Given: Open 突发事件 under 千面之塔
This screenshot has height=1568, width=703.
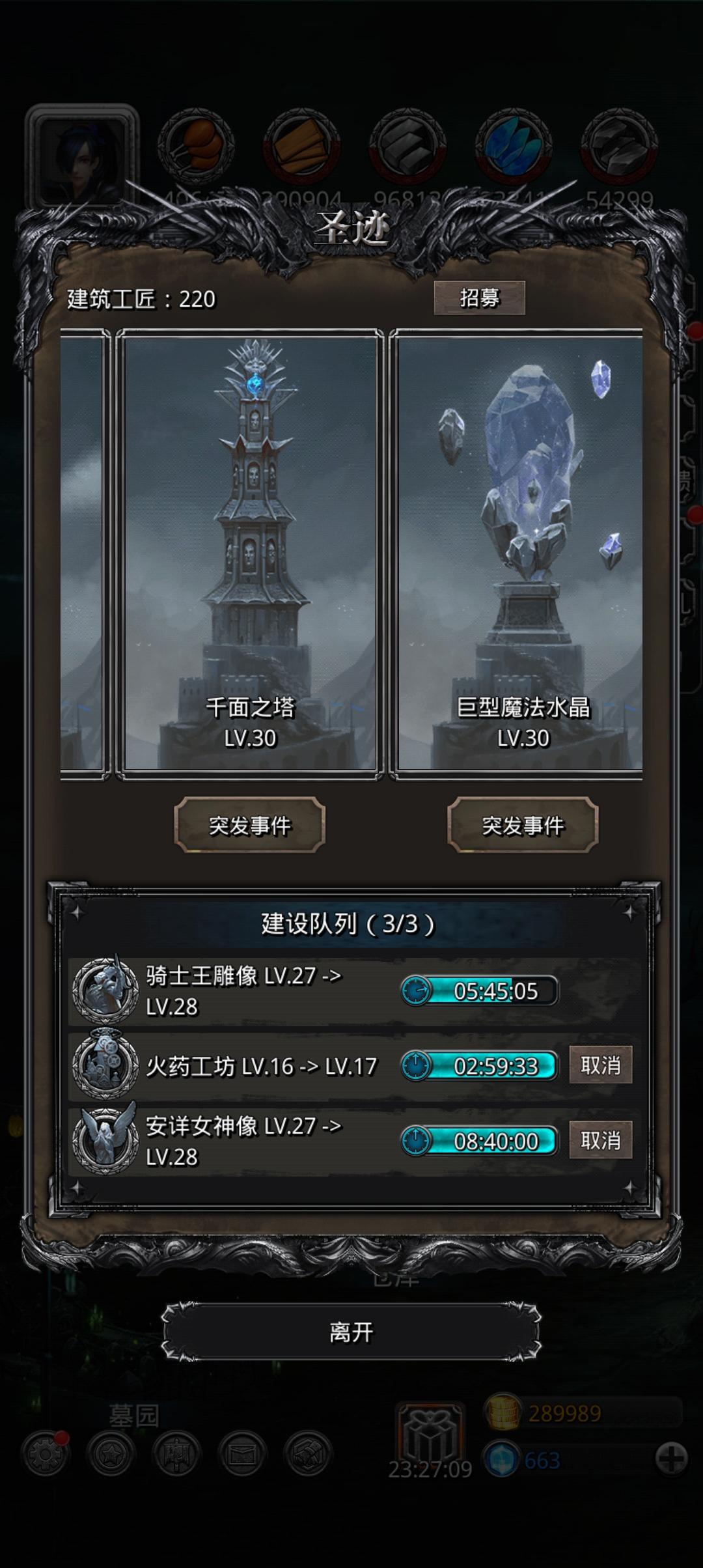Looking at the screenshot, I should coord(250,825).
